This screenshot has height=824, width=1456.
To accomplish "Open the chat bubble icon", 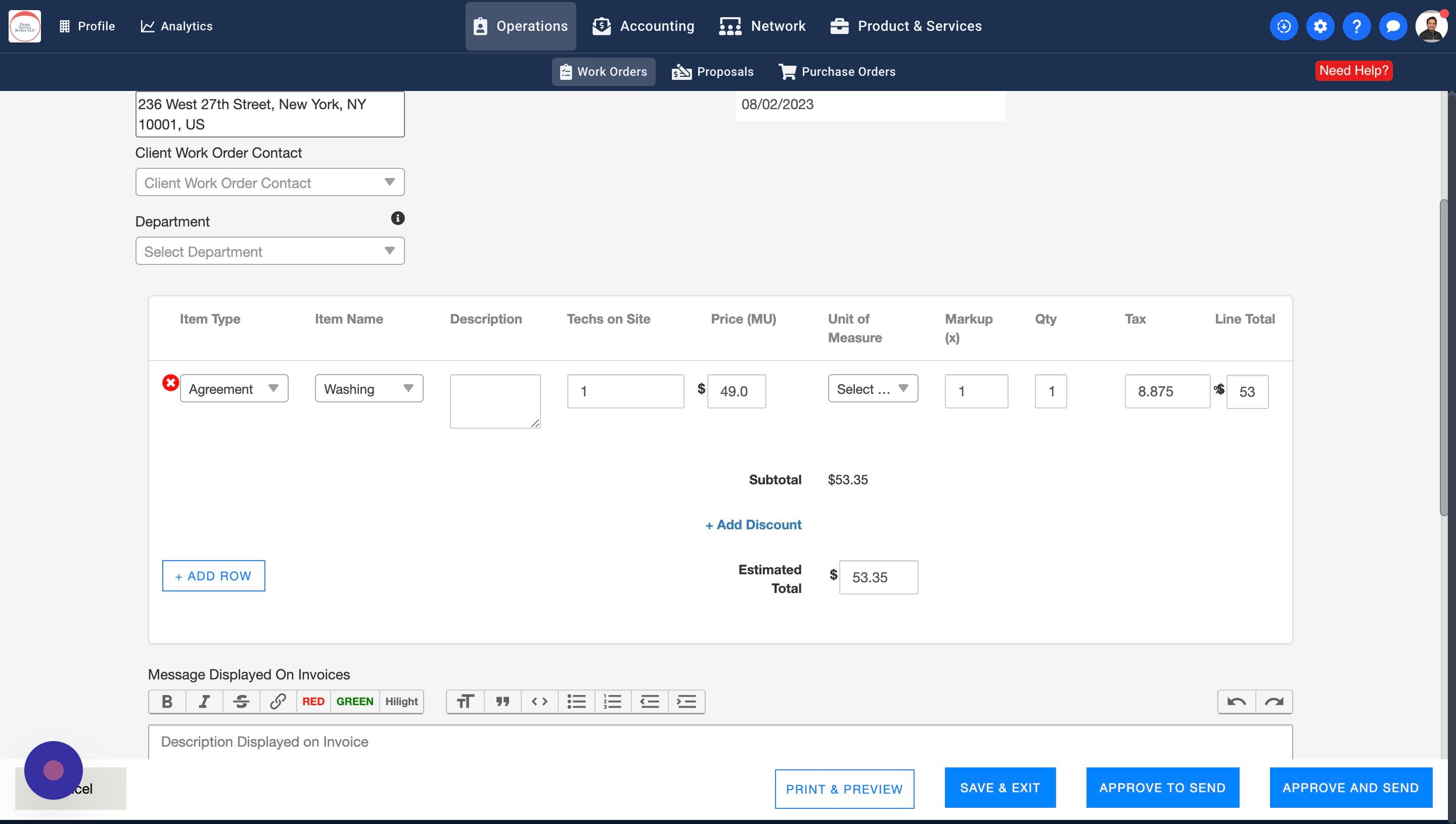I will [x=1393, y=26].
